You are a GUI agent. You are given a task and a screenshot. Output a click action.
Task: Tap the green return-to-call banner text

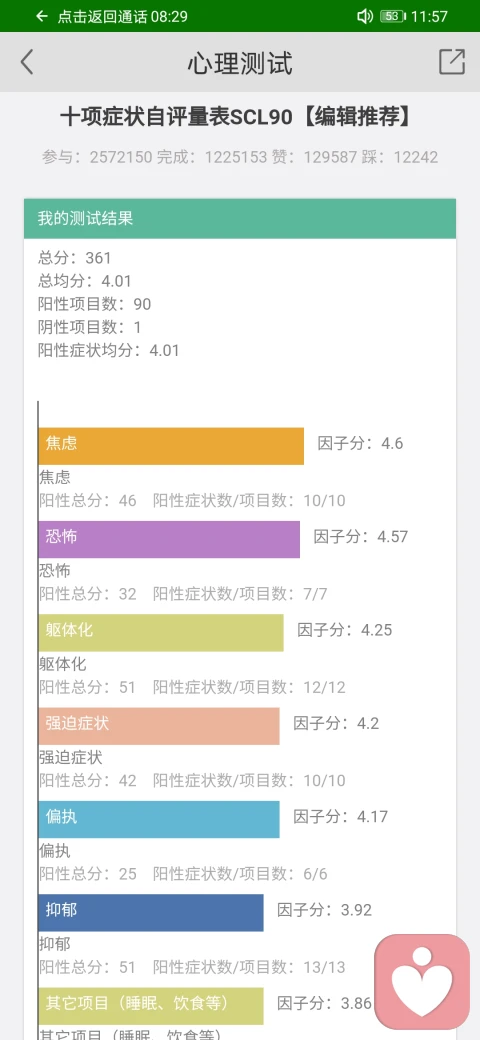[x=123, y=16]
